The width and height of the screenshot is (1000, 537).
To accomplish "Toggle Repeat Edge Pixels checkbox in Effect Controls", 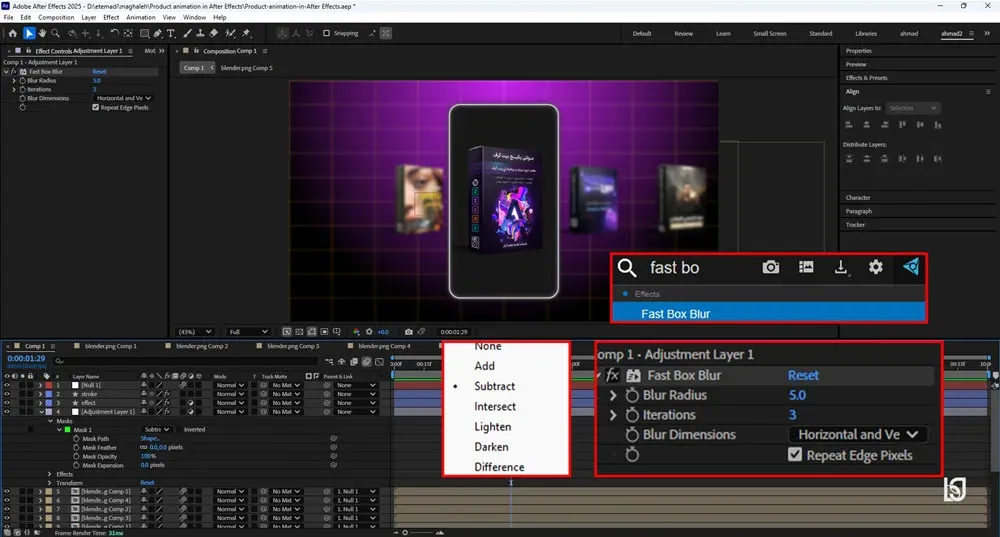I will tap(96, 108).
